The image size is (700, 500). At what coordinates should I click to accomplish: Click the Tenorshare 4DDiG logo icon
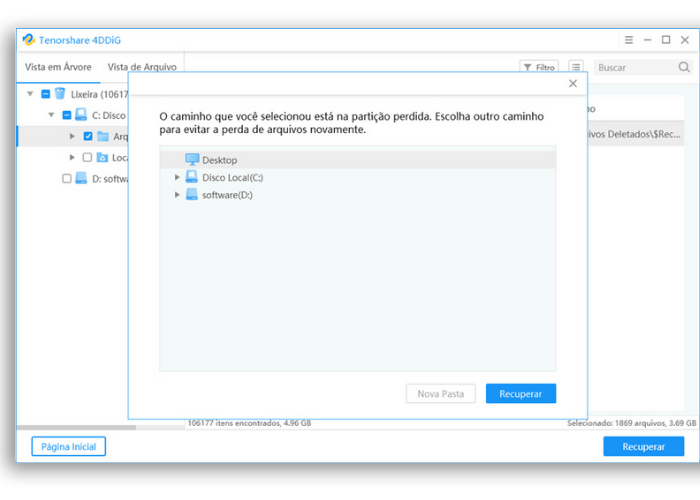coord(29,40)
